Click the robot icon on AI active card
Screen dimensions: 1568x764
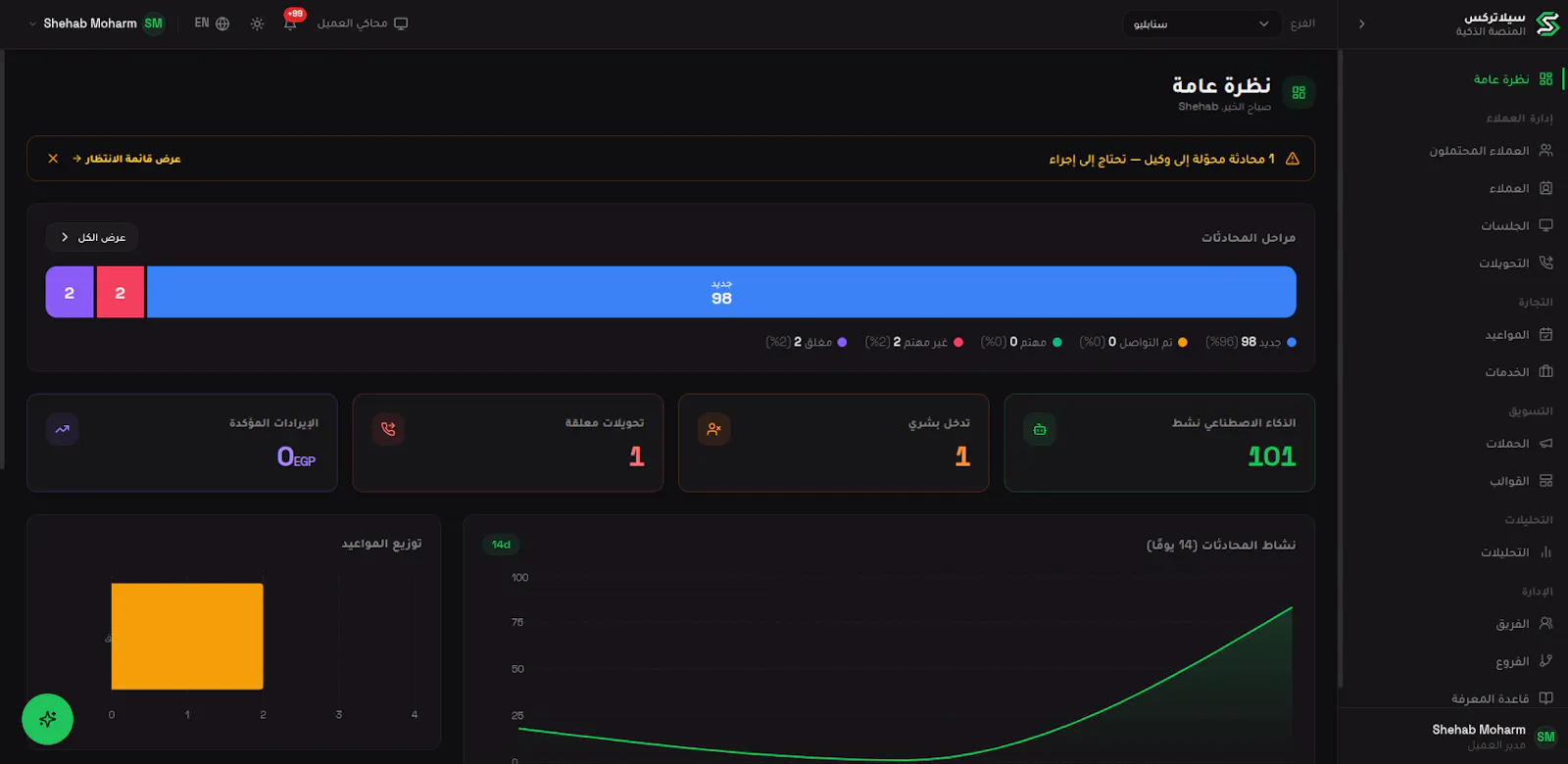point(1040,429)
